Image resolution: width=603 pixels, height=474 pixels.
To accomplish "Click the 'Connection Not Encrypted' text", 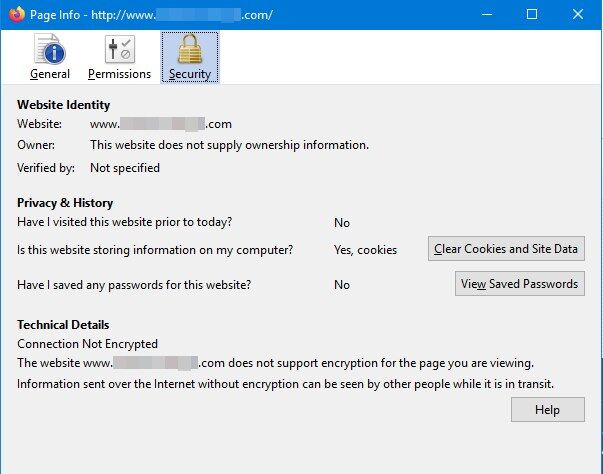I will pyautogui.click(x=87, y=344).
